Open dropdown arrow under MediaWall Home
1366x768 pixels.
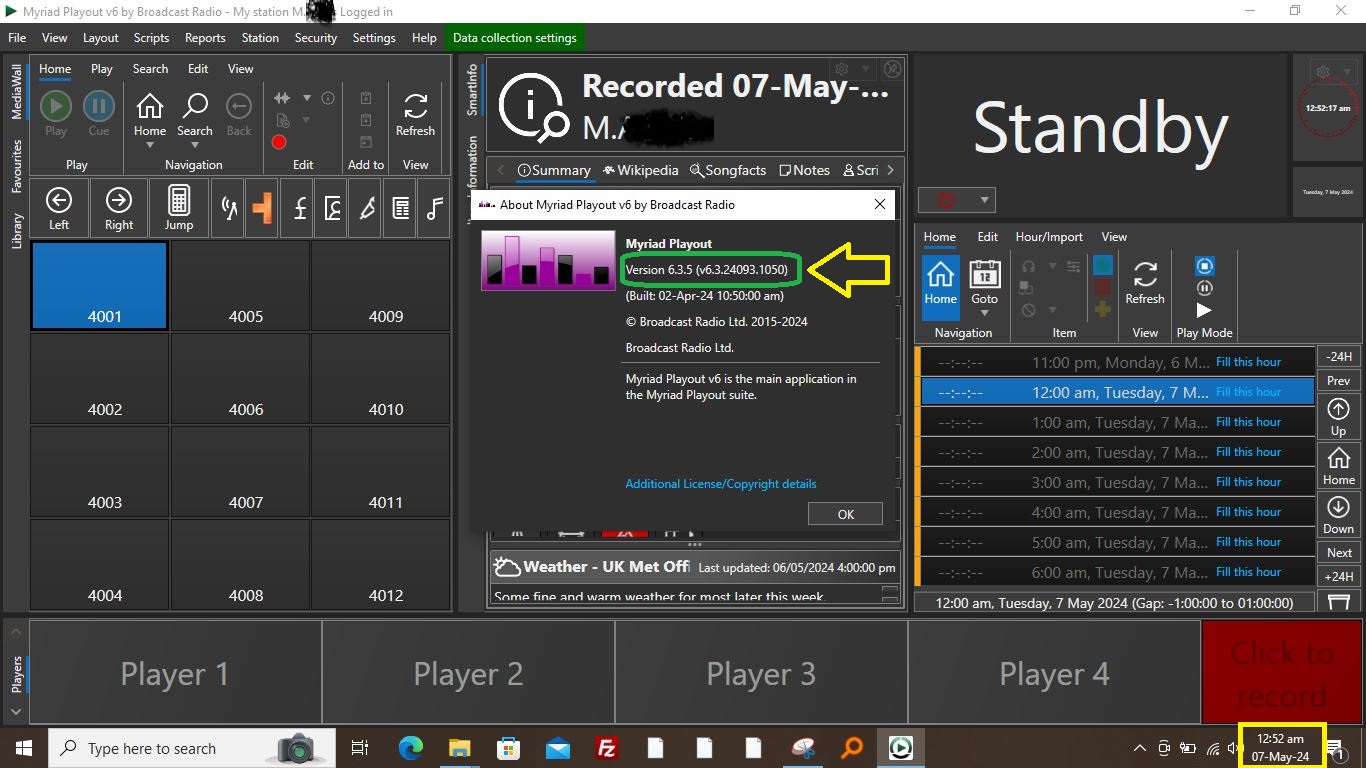[x=150, y=145]
